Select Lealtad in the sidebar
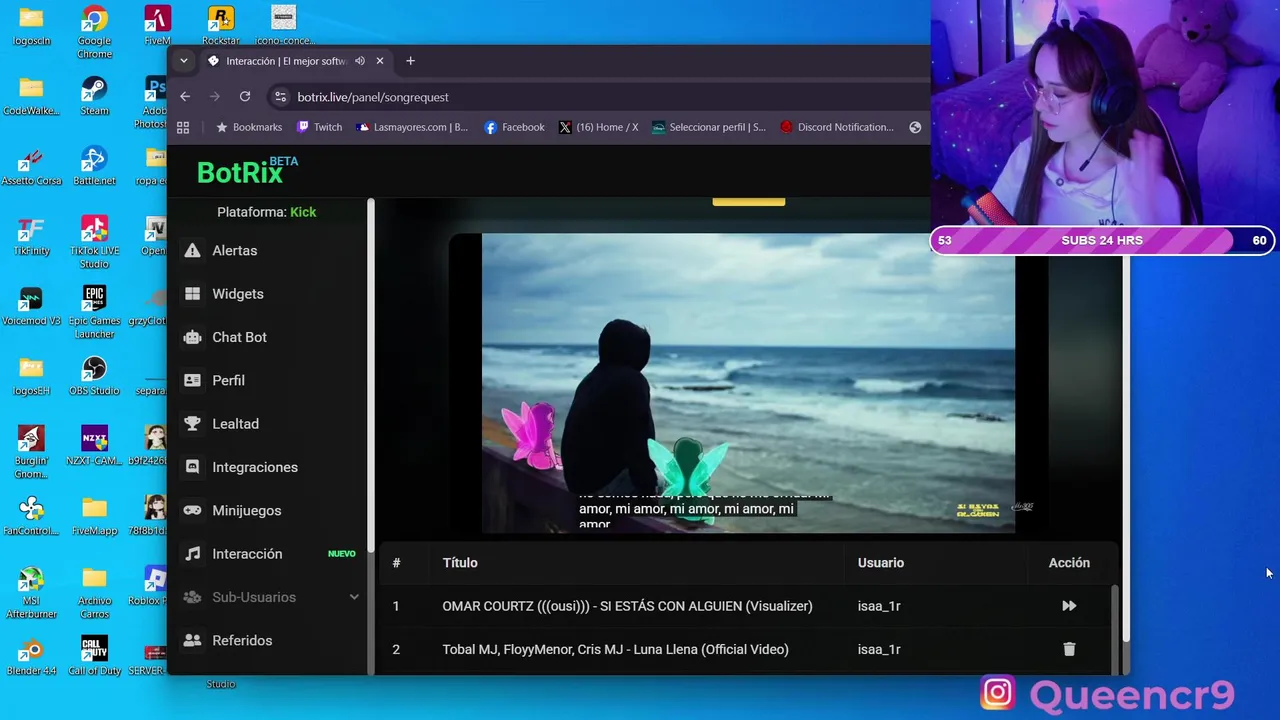Viewport: 1280px width, 720px height. tap(235, 424)
